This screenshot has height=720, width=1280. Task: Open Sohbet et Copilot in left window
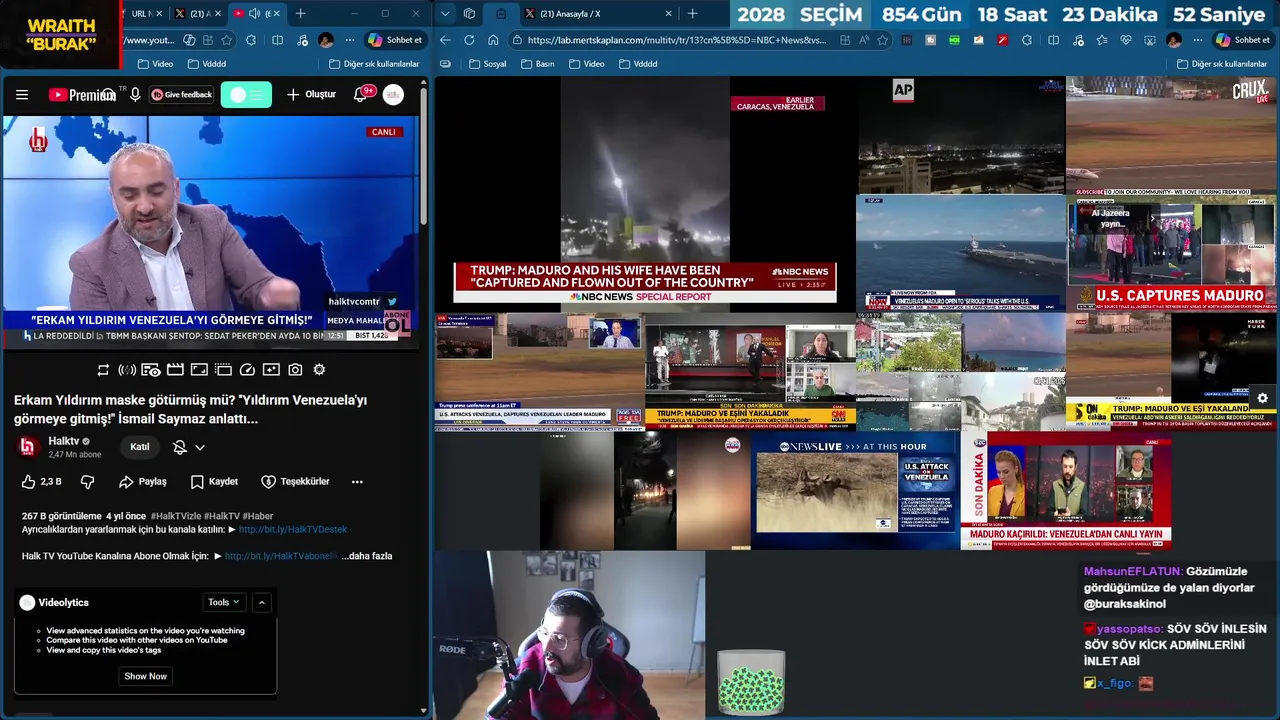(x=394, y=40)
